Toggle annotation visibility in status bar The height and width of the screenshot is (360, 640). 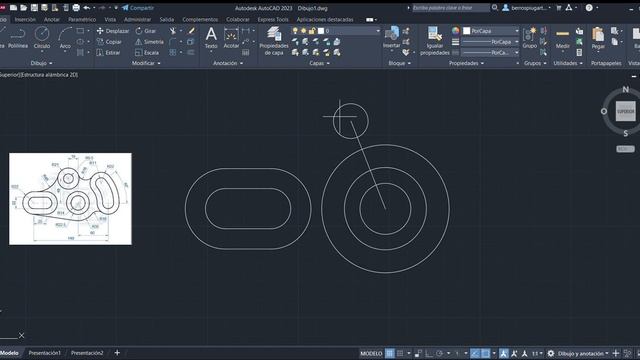pos(504,353)
